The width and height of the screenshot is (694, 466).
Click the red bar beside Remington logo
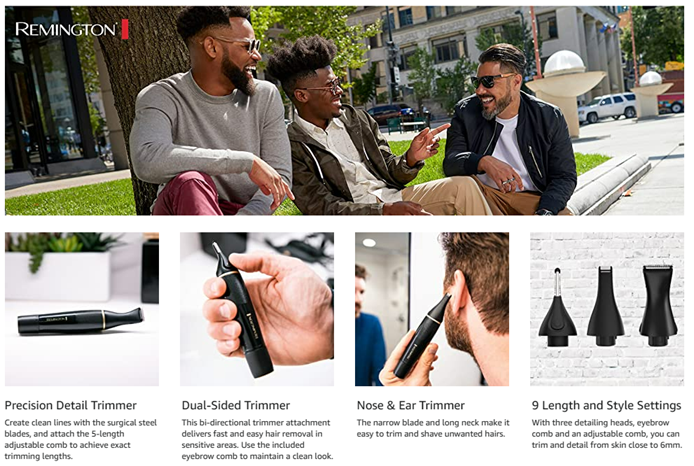pos(125,29)
